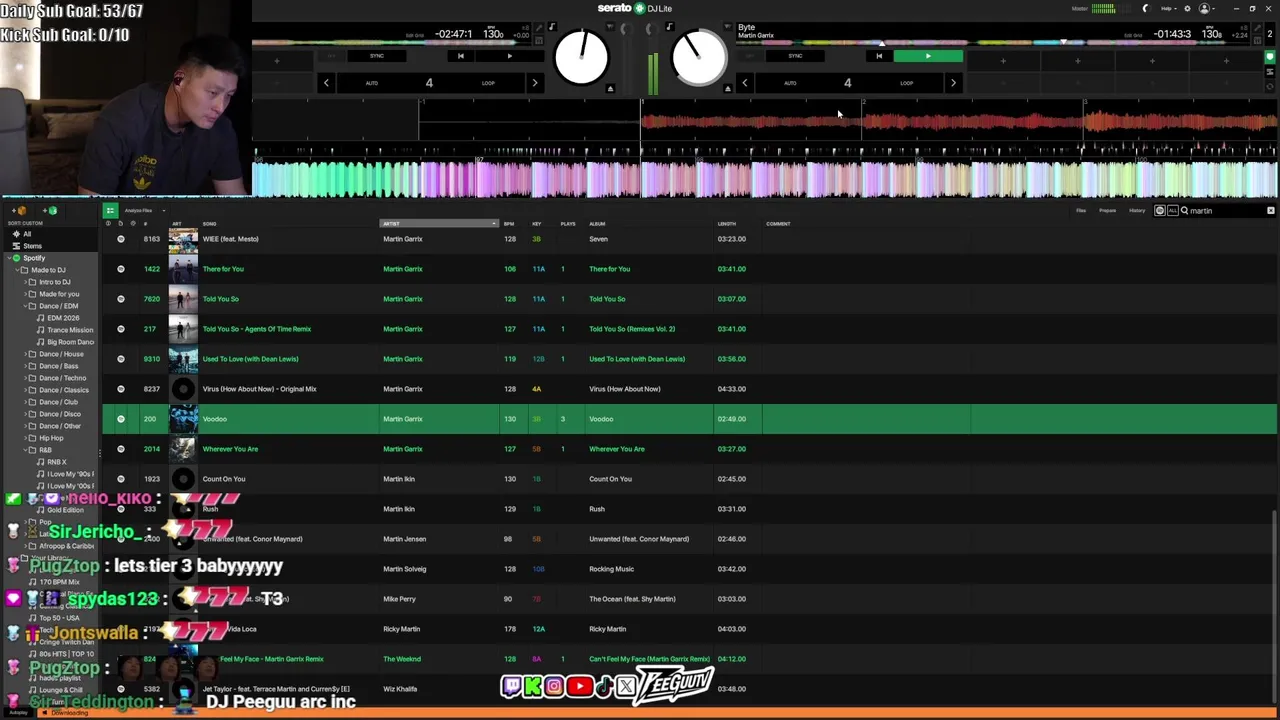Viewport: 1280px width, 720px height.
Task: Halve the left deck loop size
Action: [x=326, y=83]
